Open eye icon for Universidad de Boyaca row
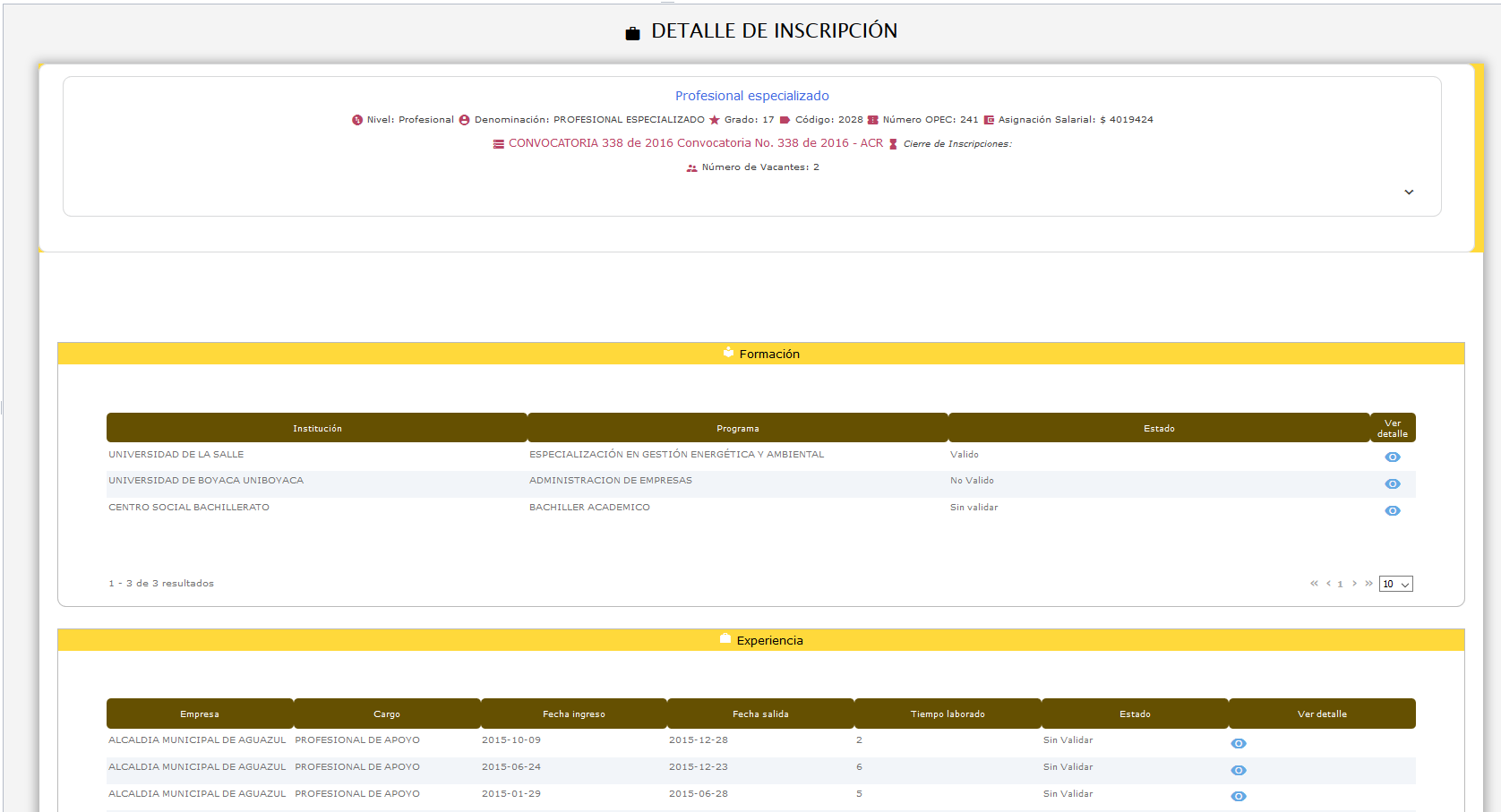The image size is (1501, 812). click(1392, 483)
